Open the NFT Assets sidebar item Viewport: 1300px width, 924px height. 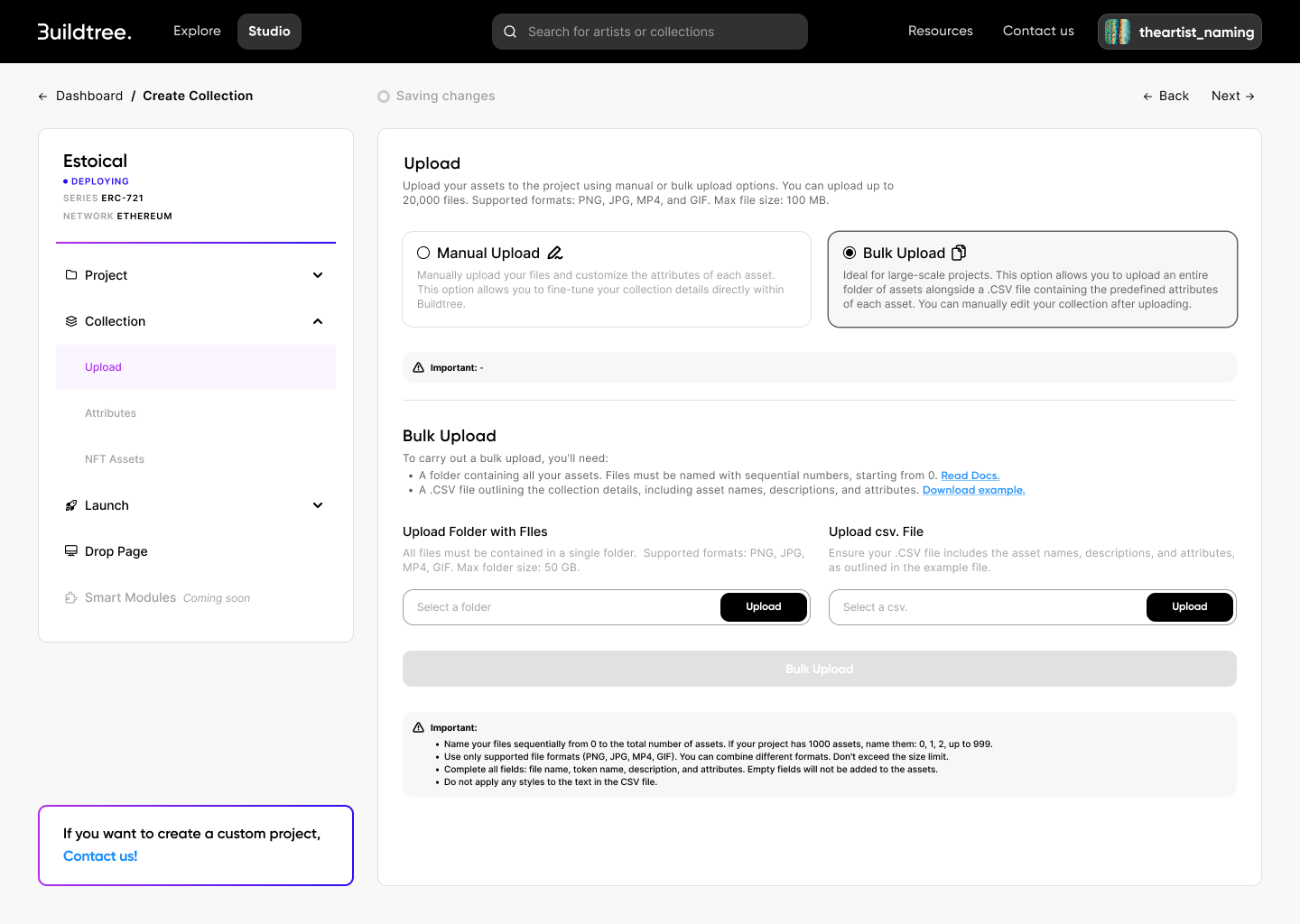(x=115, y=459)
